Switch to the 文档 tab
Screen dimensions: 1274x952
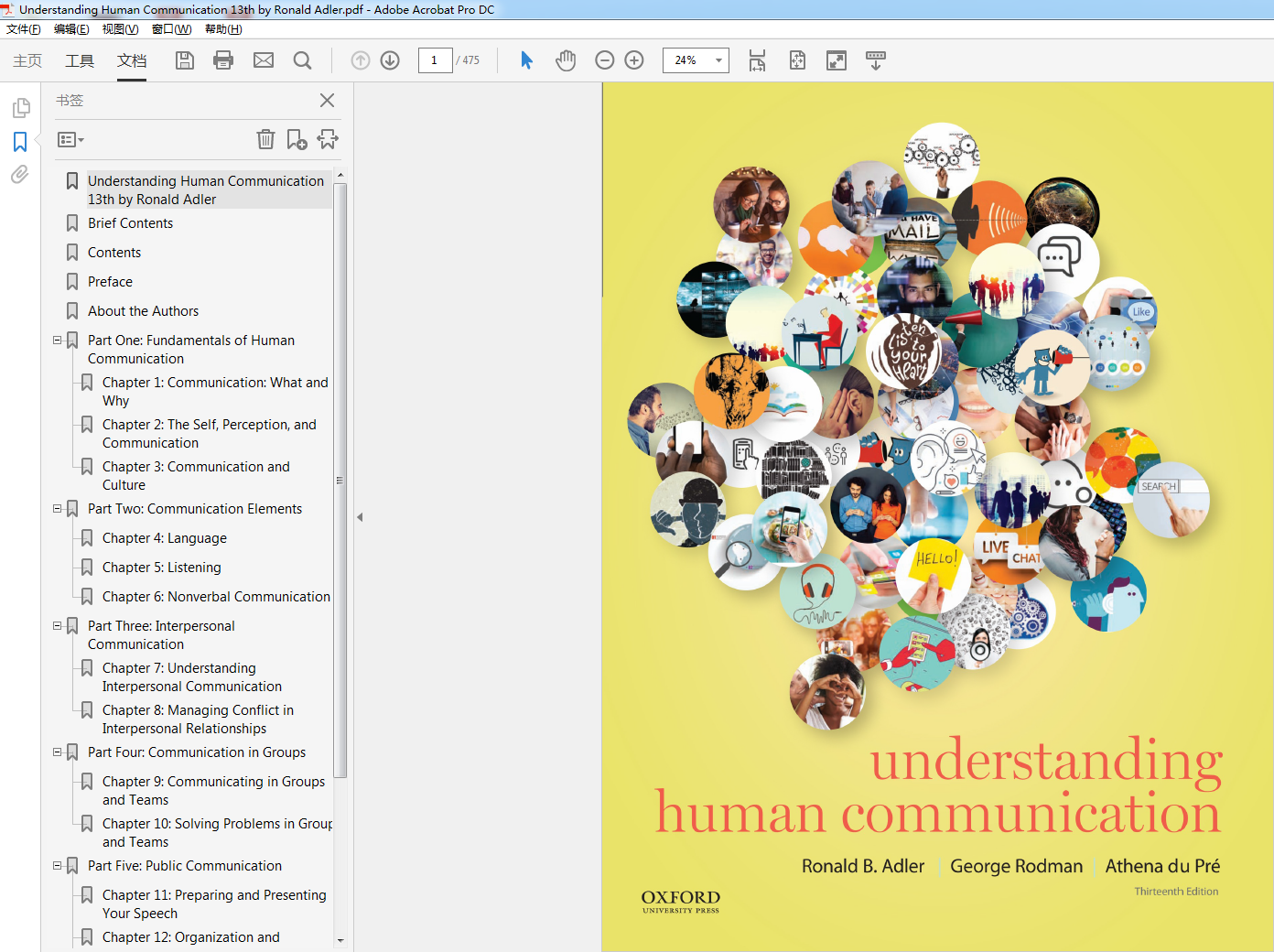pos(132,60)
